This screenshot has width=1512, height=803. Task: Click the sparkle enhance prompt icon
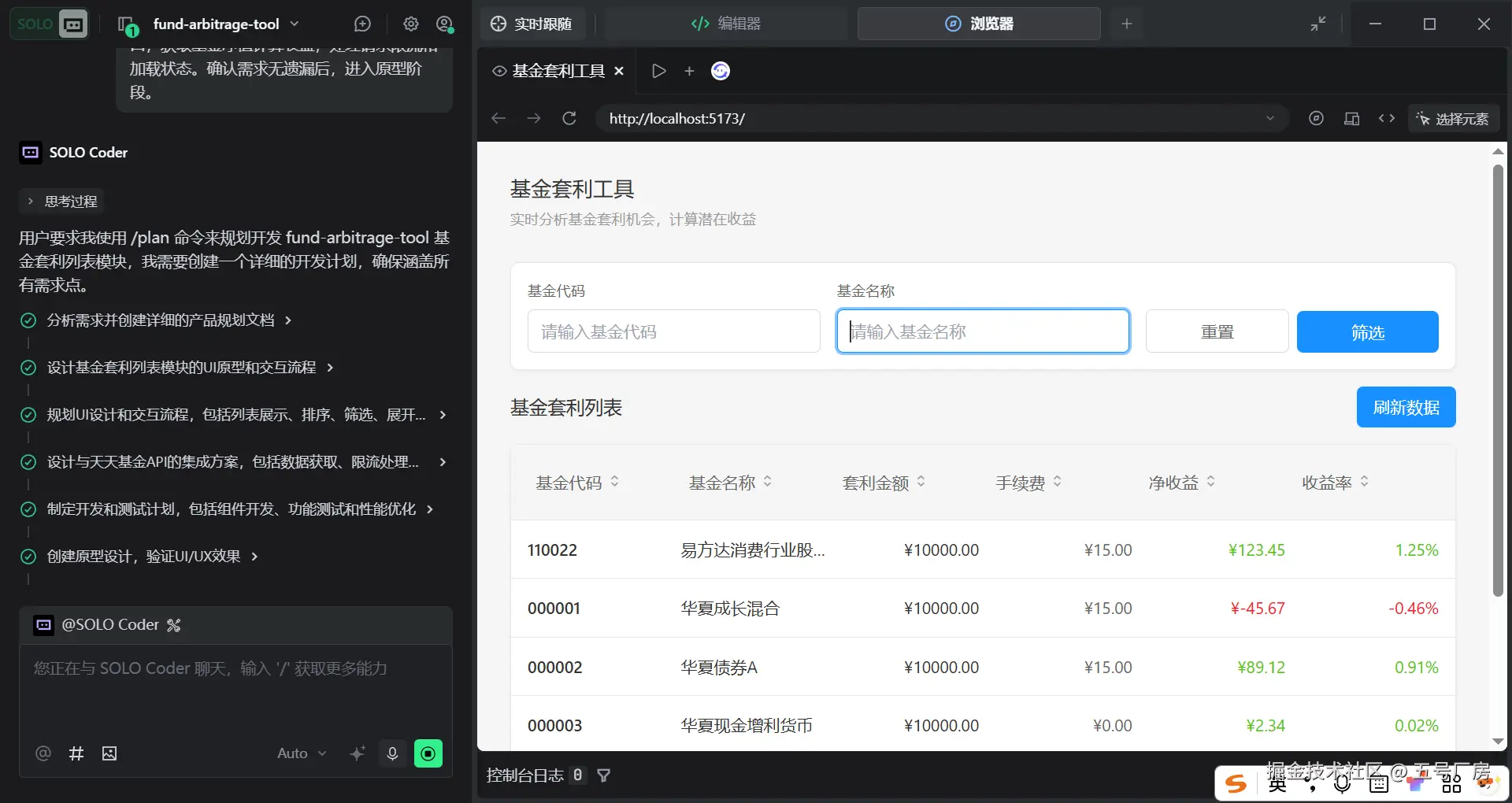358,753
